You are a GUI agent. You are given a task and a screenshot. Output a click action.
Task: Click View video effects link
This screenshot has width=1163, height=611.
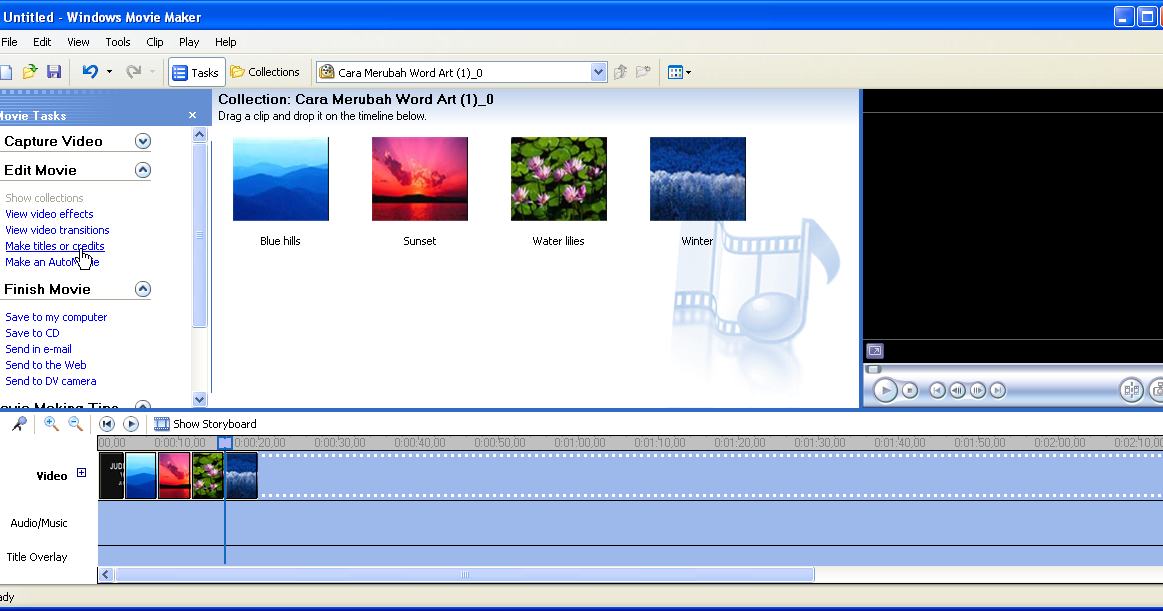[x=49, y=214]
